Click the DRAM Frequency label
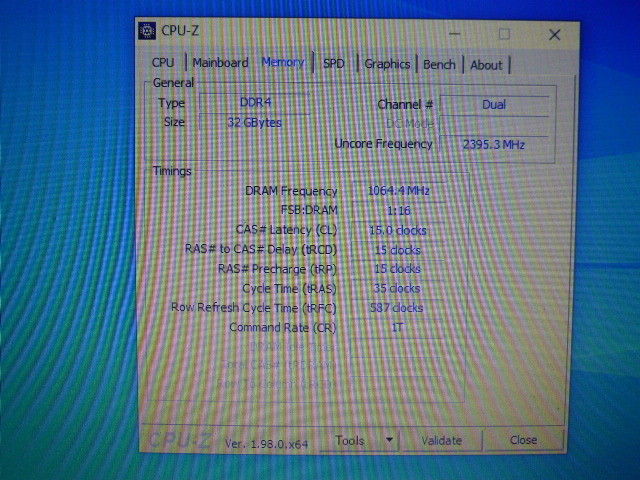Viewport: 640px width, 480px height. coord(291,191)
